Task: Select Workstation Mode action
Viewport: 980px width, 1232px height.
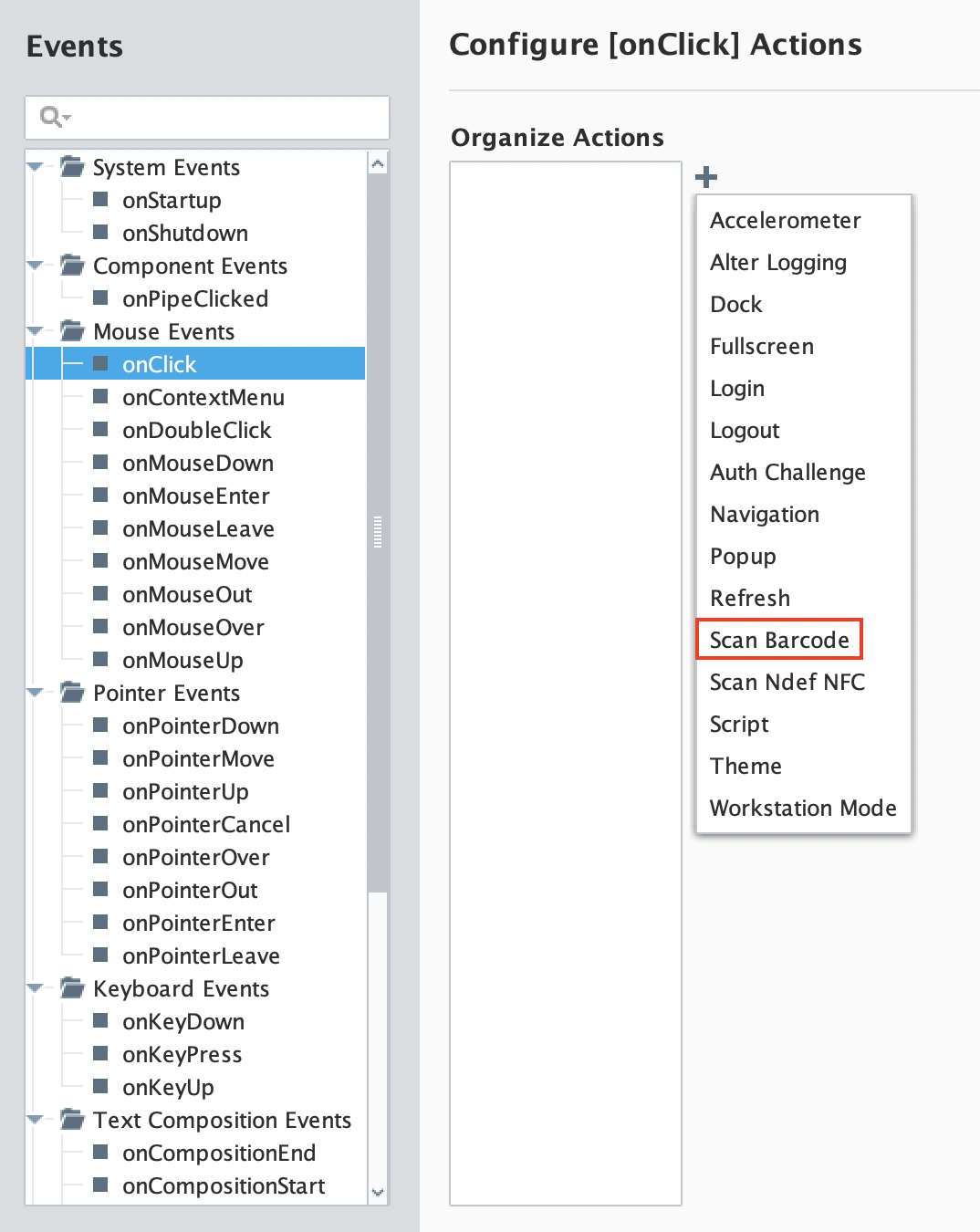Action: [x=803, y=808]
